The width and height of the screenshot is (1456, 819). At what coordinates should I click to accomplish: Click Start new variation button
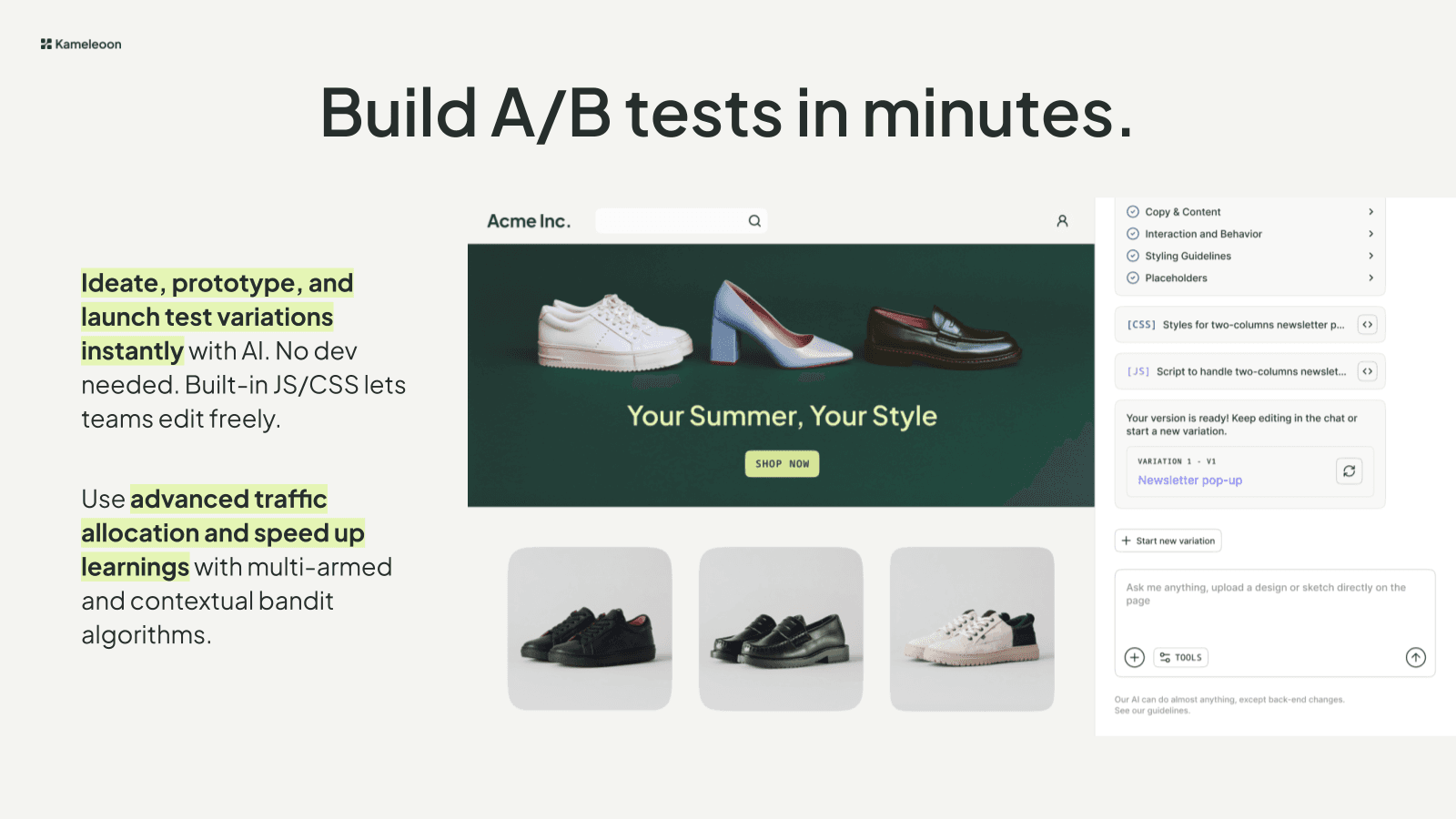(x=1168, y=541)
